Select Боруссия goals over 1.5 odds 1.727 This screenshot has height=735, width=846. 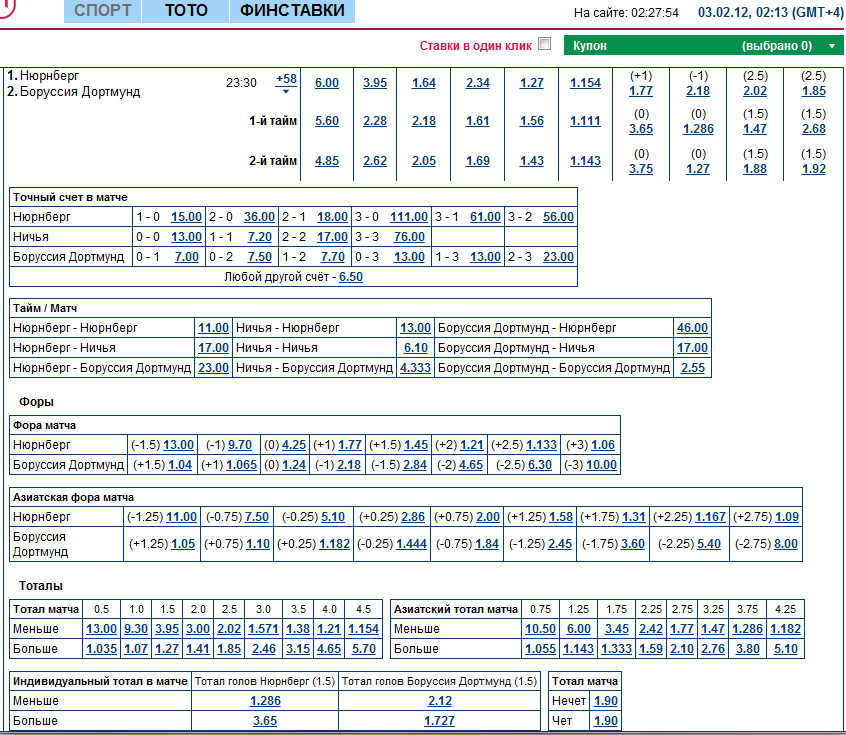439,721
